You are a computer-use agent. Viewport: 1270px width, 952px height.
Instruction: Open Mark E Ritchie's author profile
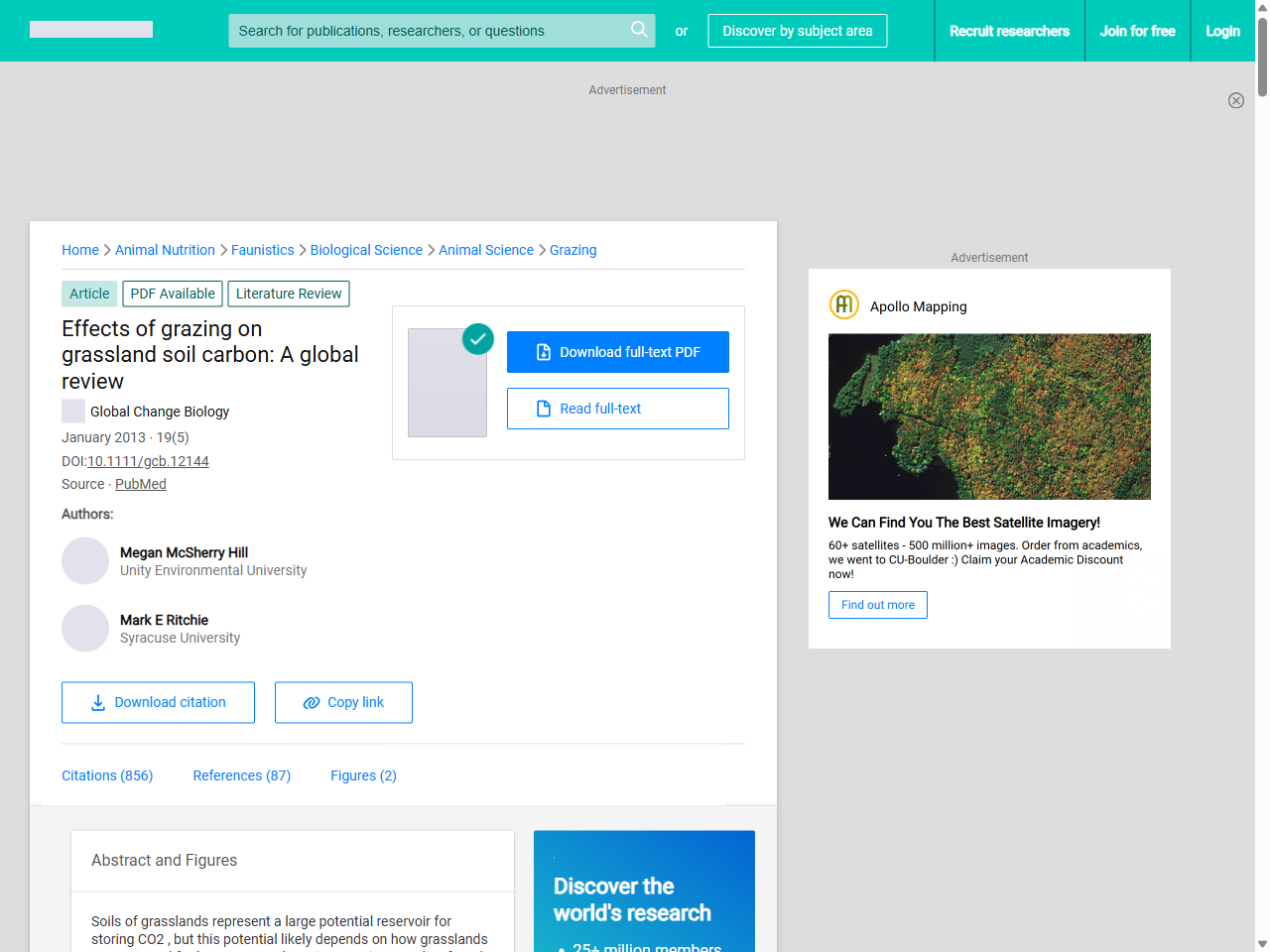164,620
